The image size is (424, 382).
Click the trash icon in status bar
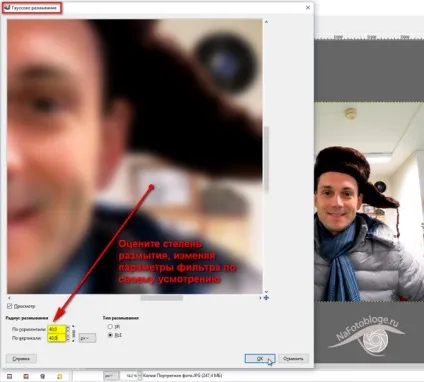pos(42,376)
